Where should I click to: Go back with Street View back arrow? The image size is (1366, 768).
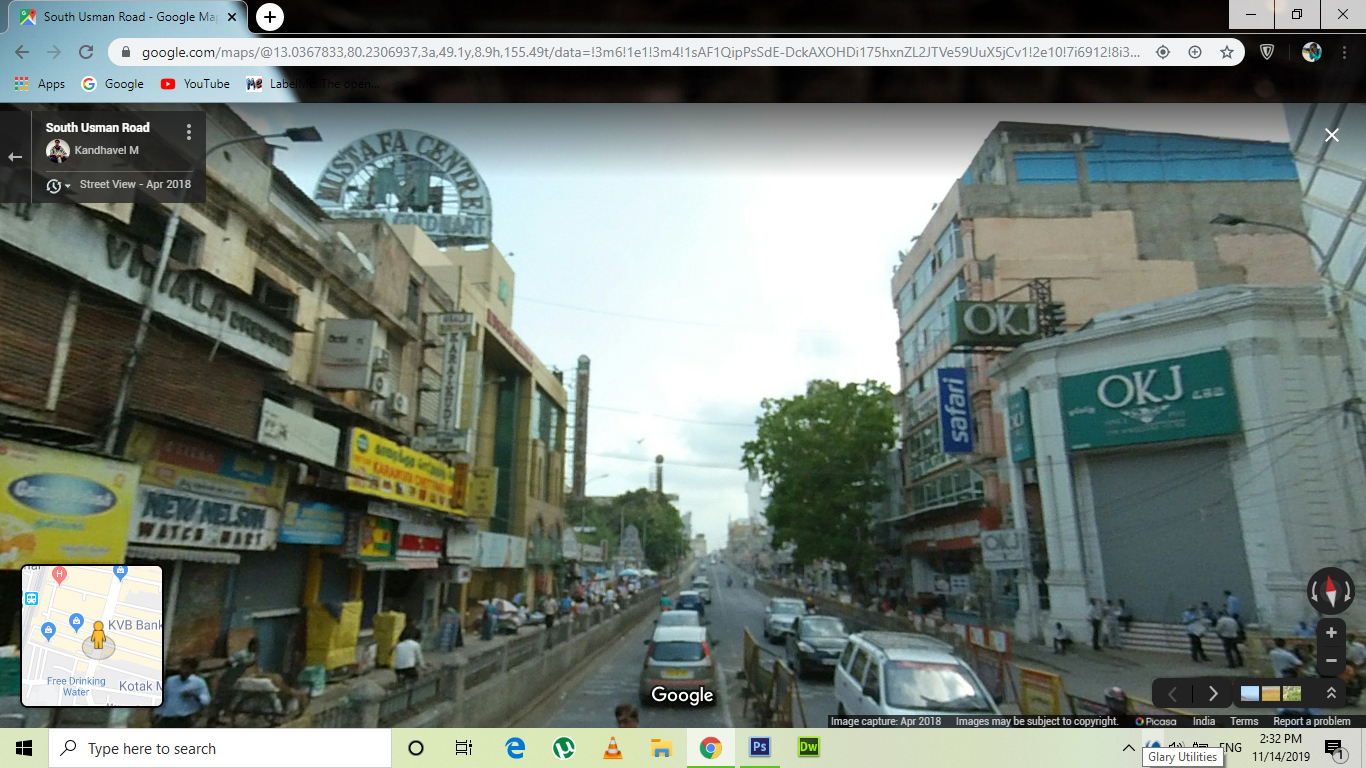point(15,157)
